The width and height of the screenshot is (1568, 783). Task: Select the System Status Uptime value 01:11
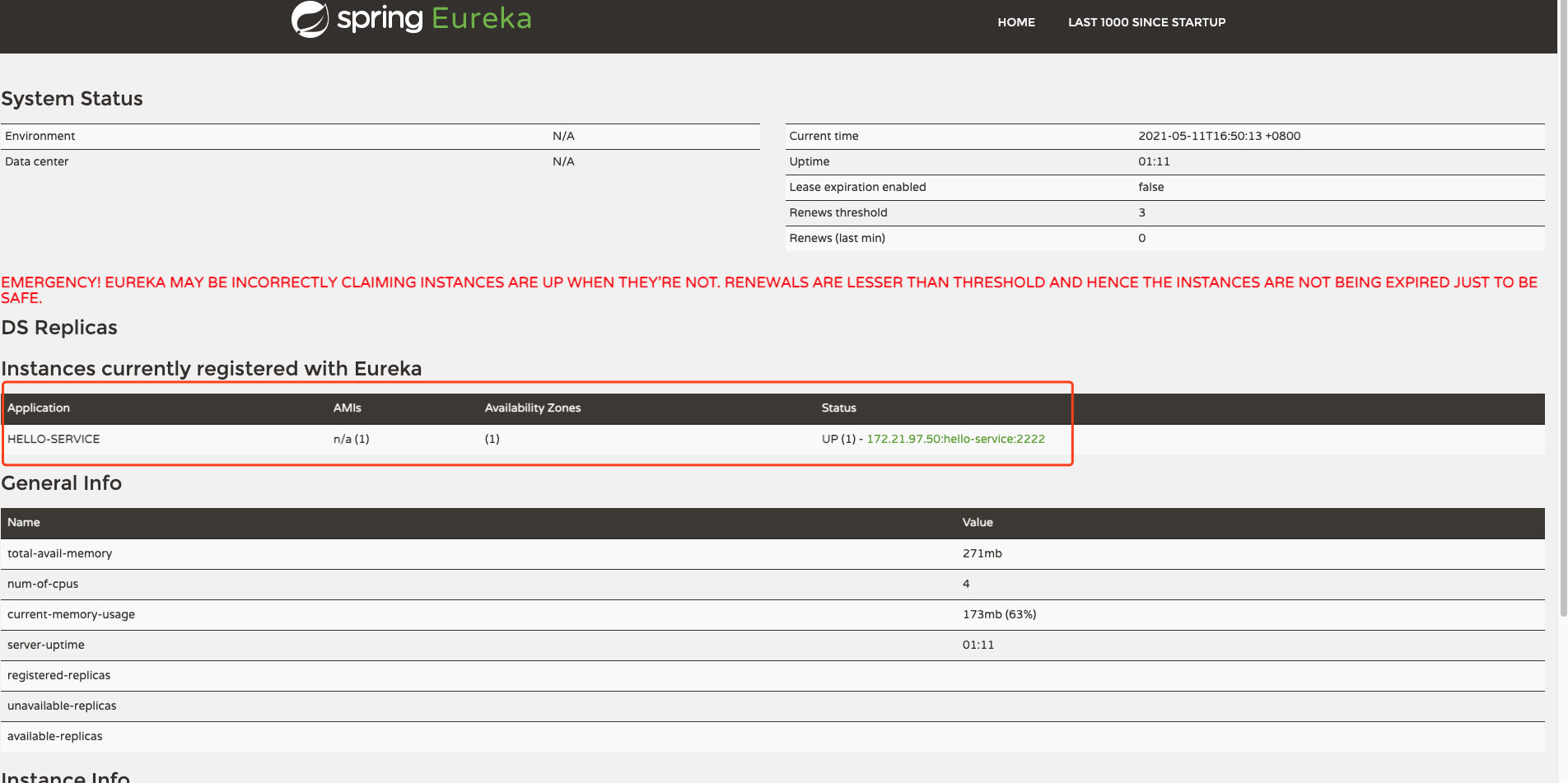(1154, 161)
